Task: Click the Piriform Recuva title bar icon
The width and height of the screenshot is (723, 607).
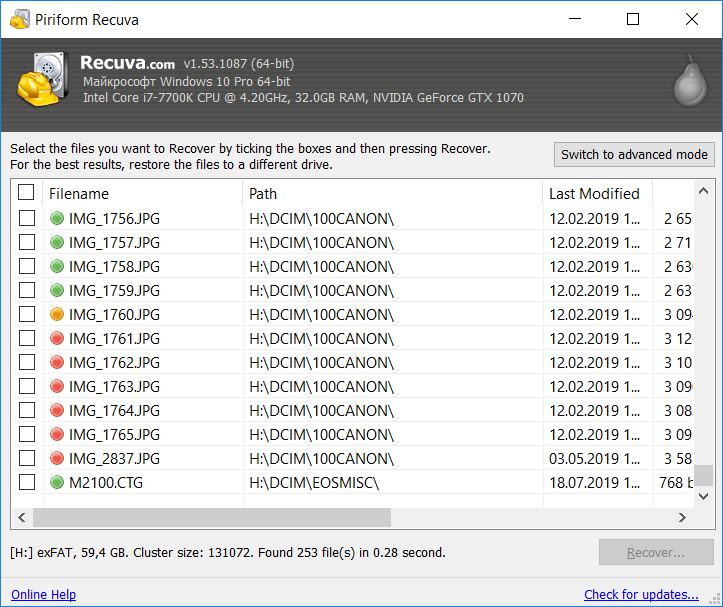Action: point(20,19)
